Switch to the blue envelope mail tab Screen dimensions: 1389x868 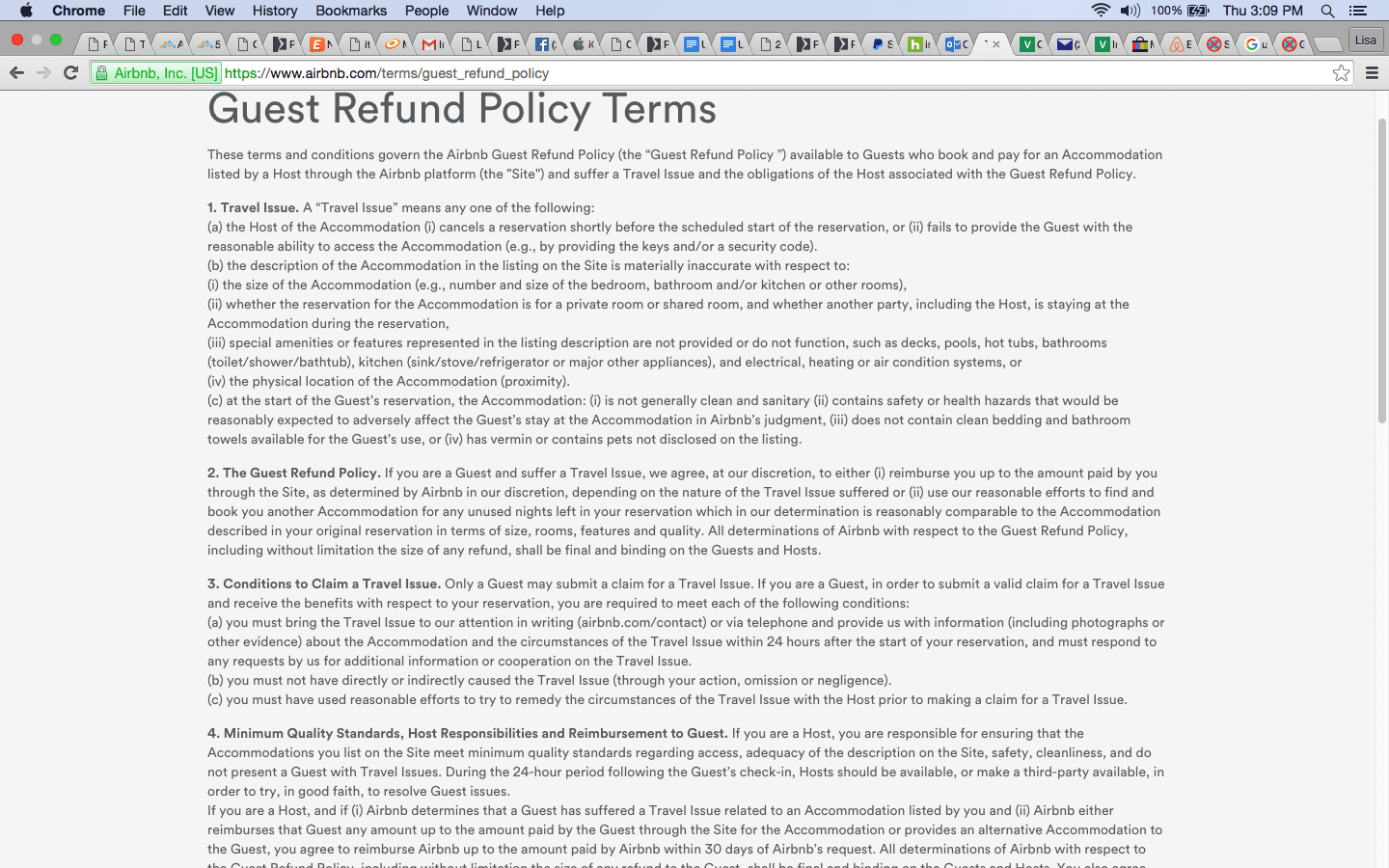1067,44
